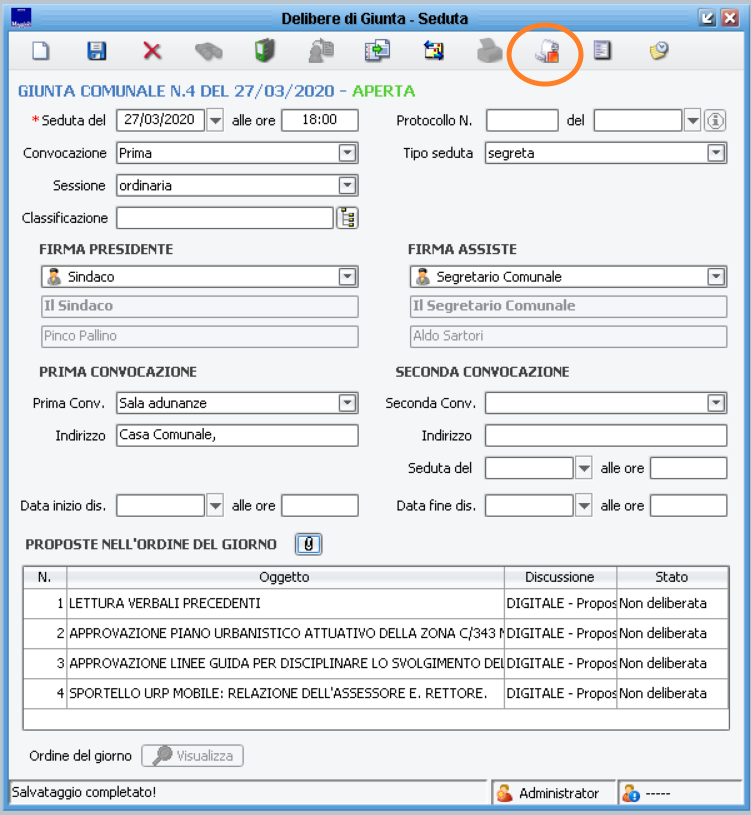
Task: Open the Seduta del date picker arrow
Action: pyautogui.click(x=214, y=121)
